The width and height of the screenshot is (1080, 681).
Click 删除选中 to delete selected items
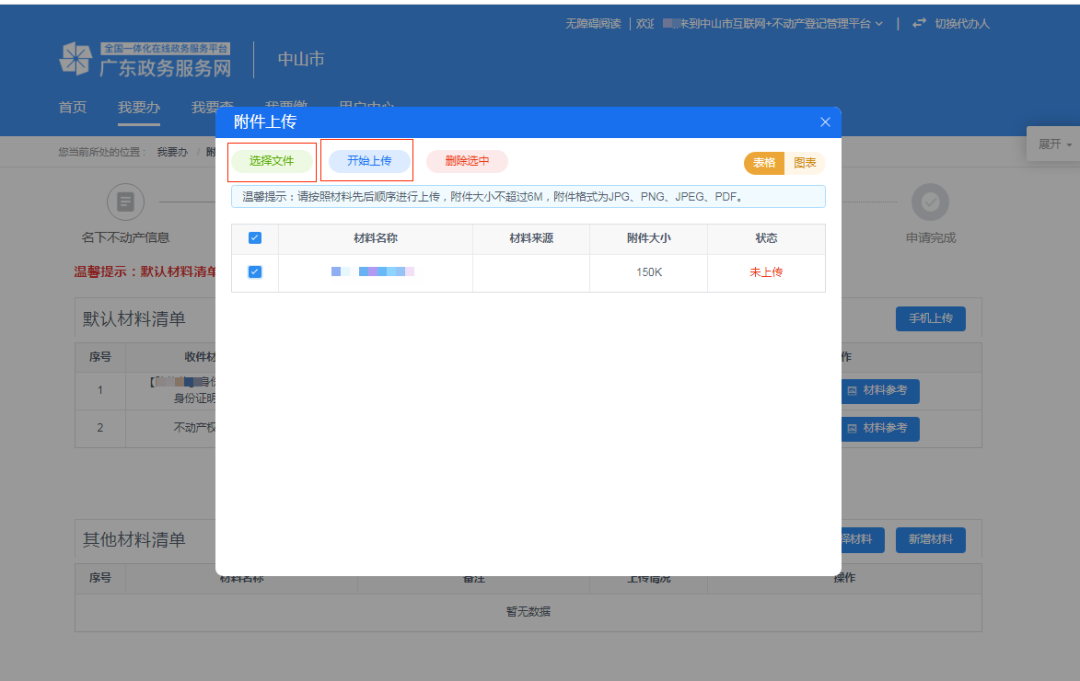pos(466,162)
